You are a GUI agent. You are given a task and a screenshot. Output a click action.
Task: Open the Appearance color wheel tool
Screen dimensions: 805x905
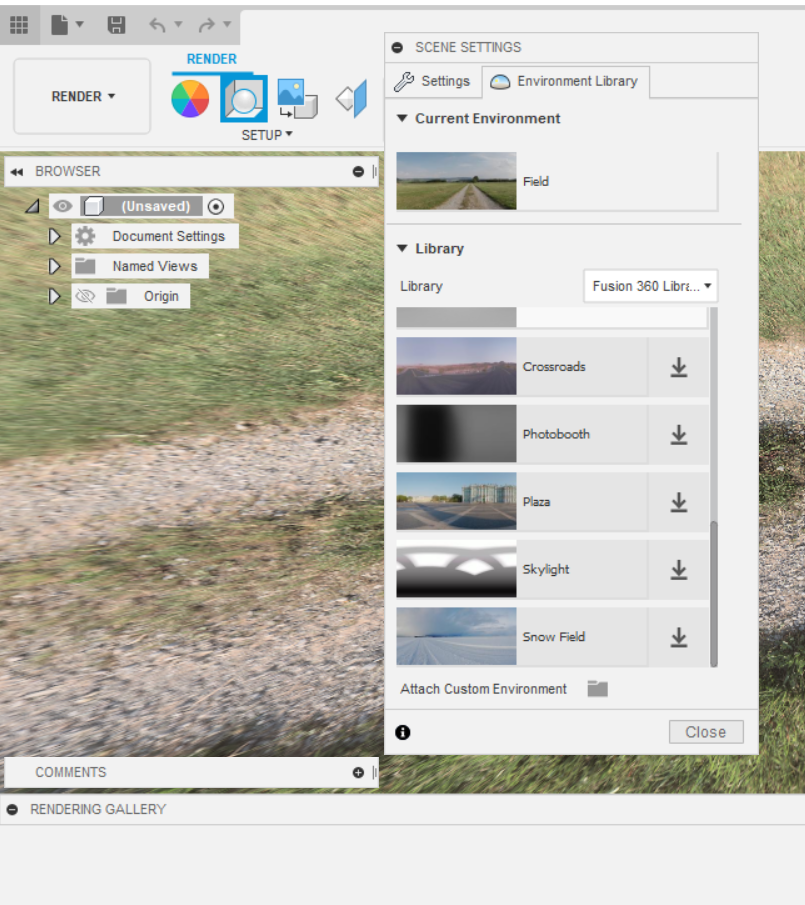point(190,99)
